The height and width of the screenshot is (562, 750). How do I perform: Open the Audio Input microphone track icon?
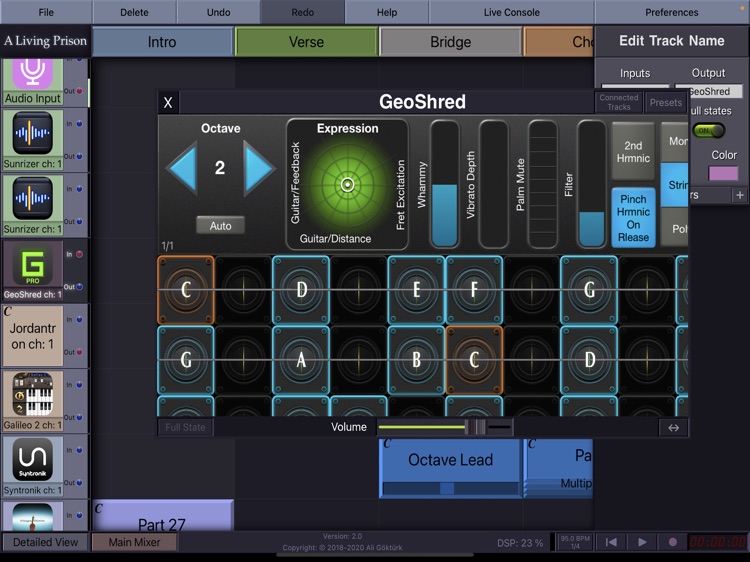tap(33, 73)
